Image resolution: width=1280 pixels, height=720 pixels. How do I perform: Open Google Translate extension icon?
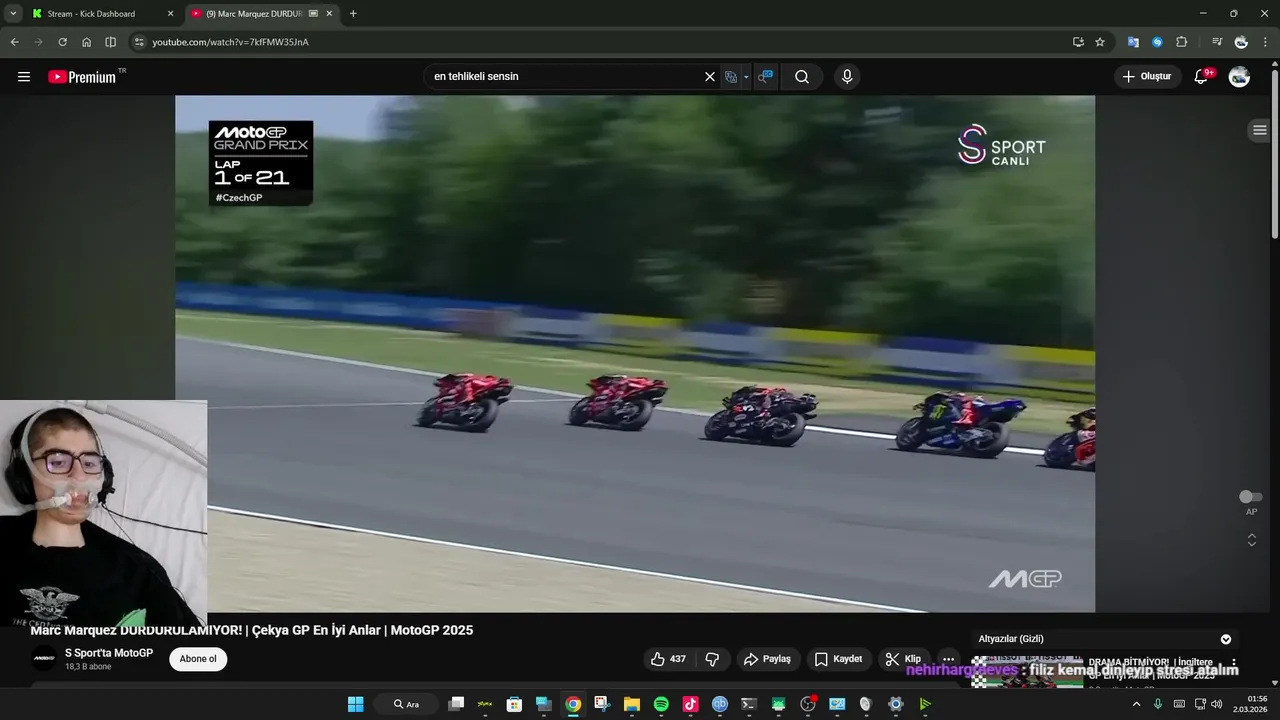click(x=1133, y=42)
